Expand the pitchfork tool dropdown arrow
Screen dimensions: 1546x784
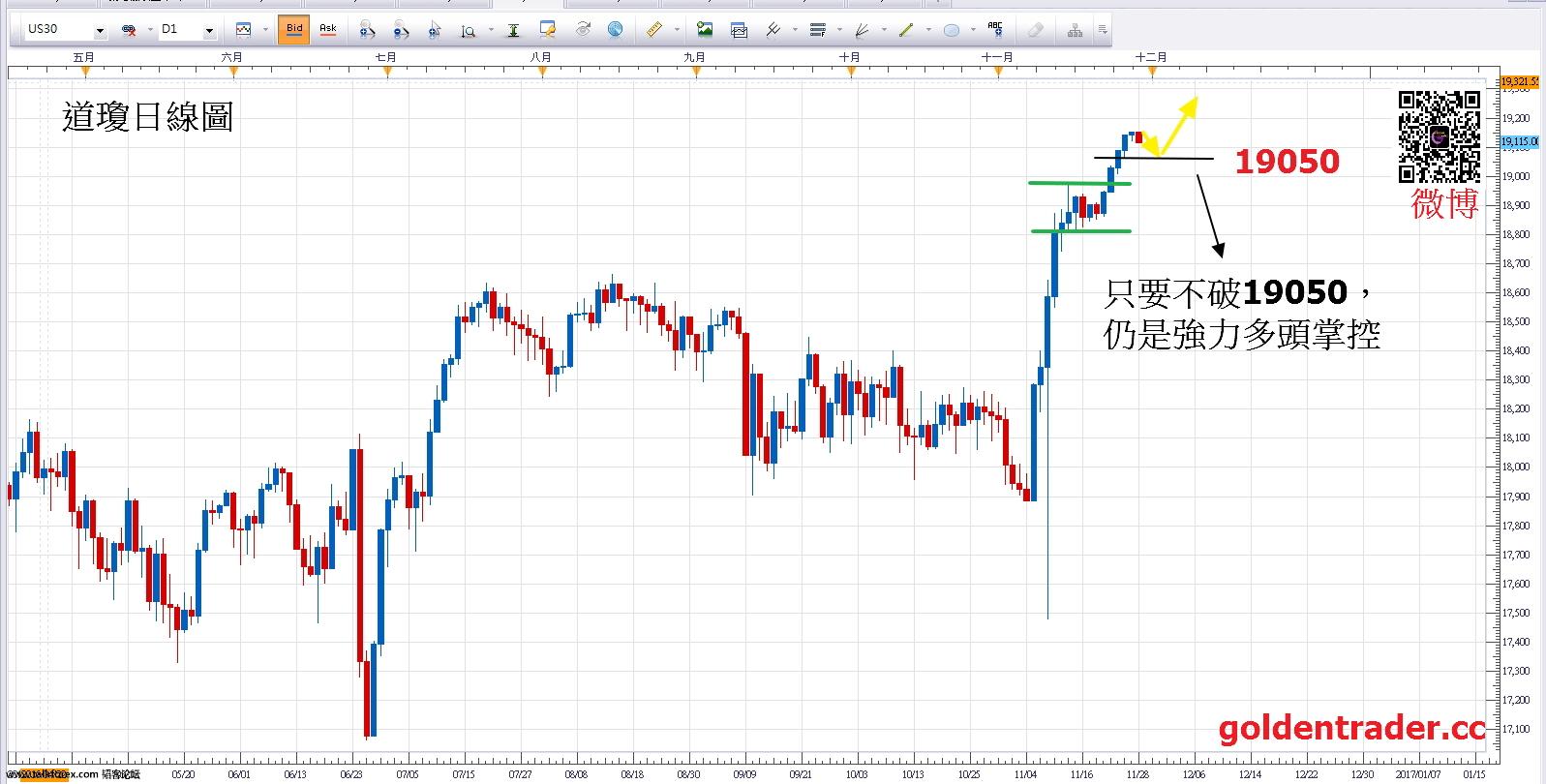pyautogui.click(x=795, y=31)
